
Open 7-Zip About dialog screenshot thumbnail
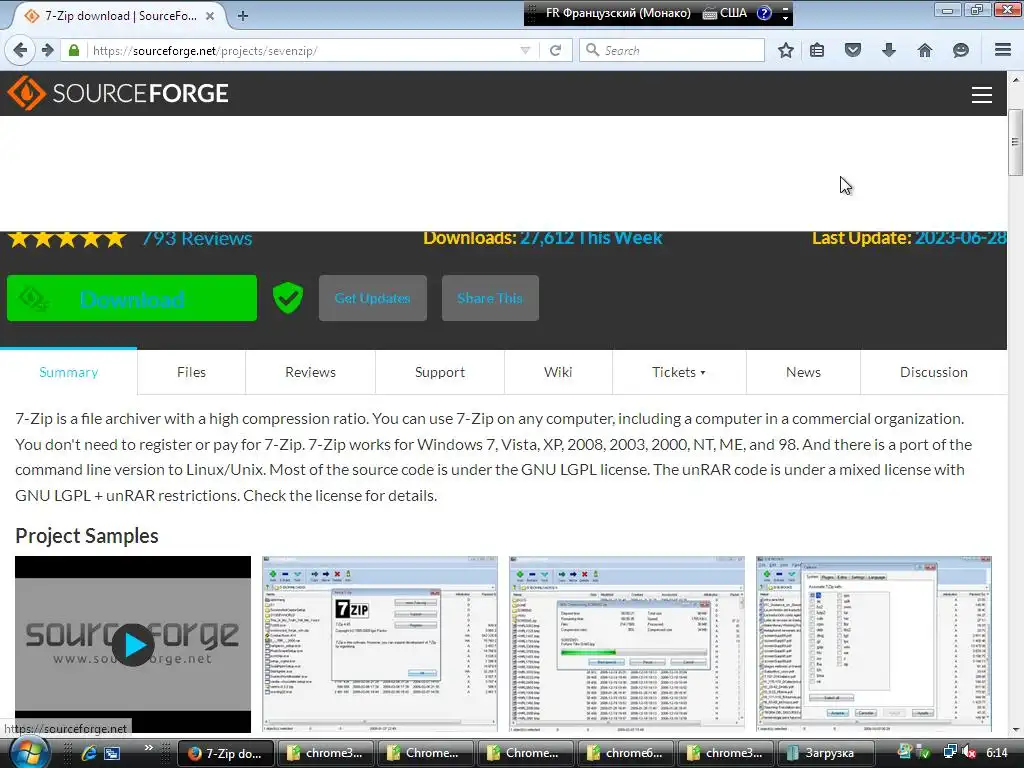tap(380, 644)
